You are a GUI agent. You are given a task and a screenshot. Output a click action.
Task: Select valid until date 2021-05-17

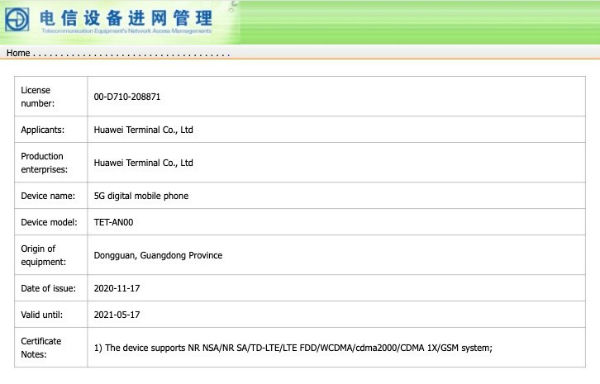pos(117,315)
